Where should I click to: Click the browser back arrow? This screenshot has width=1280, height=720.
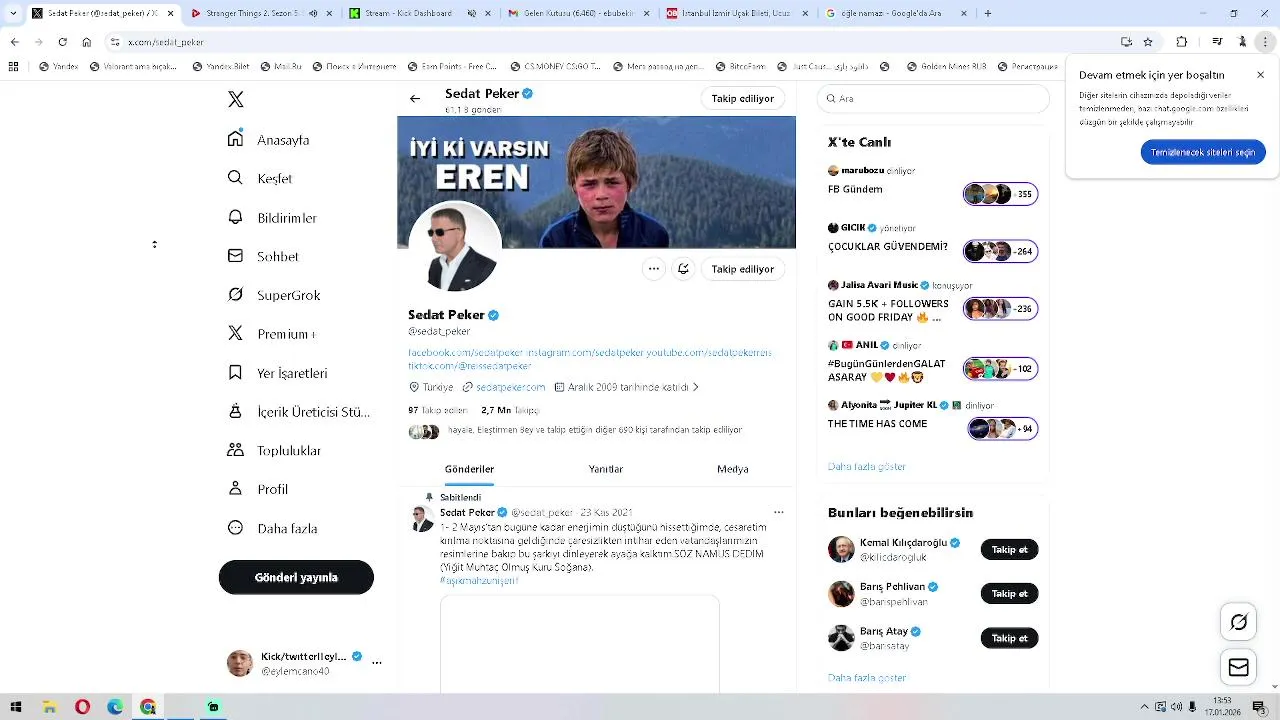pyautogui.click(x=15, y=42)
